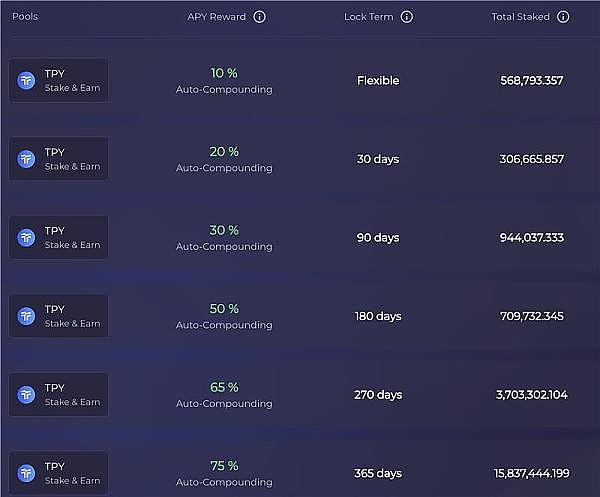
Task: Click the TPY token icon in 270 days pool
Action: click(27, 394)
